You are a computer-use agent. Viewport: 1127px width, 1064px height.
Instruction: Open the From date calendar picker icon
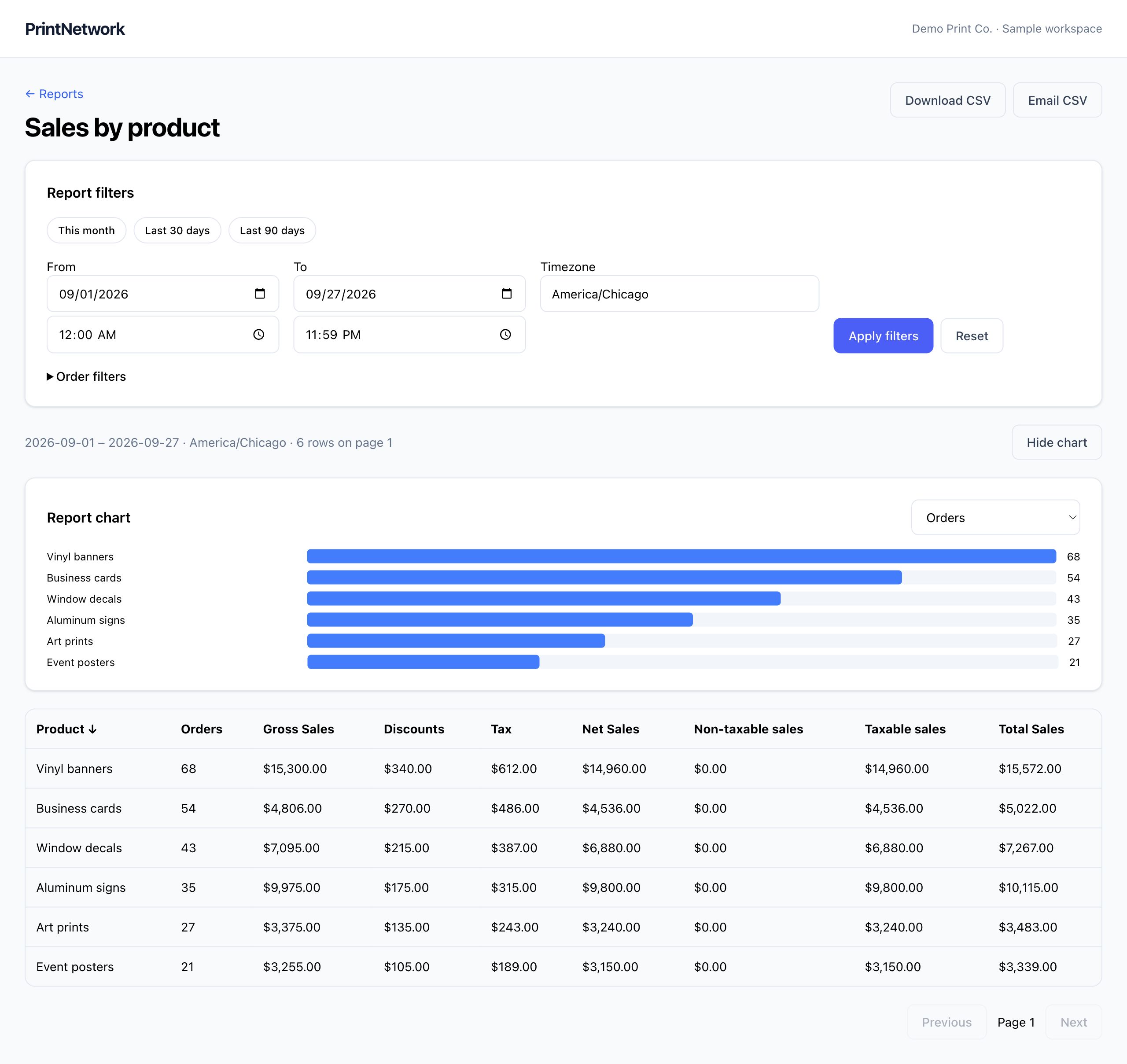pos(260,293)
